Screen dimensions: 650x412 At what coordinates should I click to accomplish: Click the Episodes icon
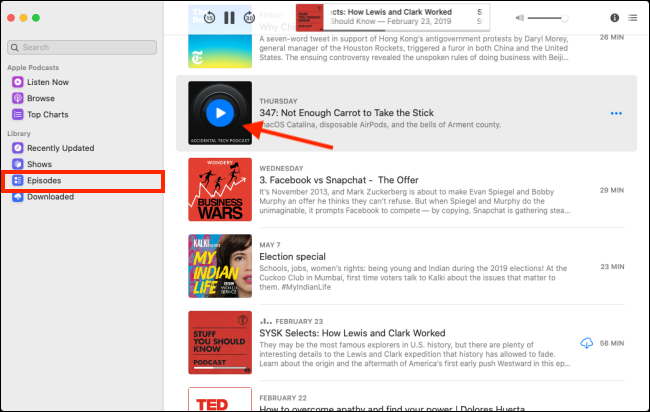pos(17,180)
